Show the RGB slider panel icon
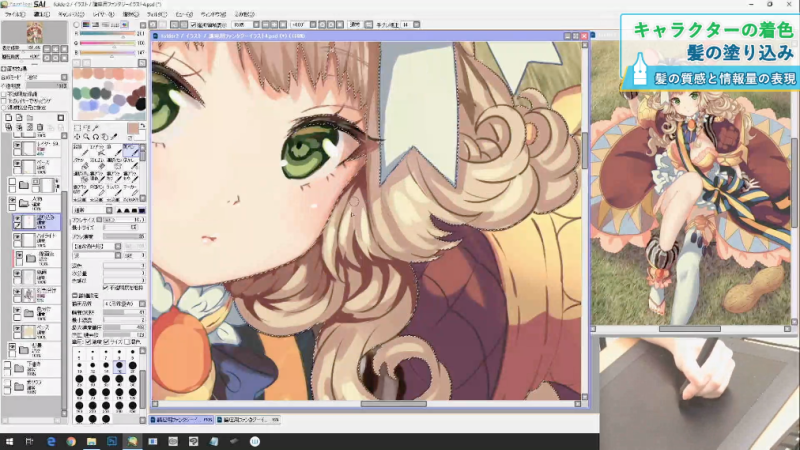800x450 pixels. pos(86,24)
